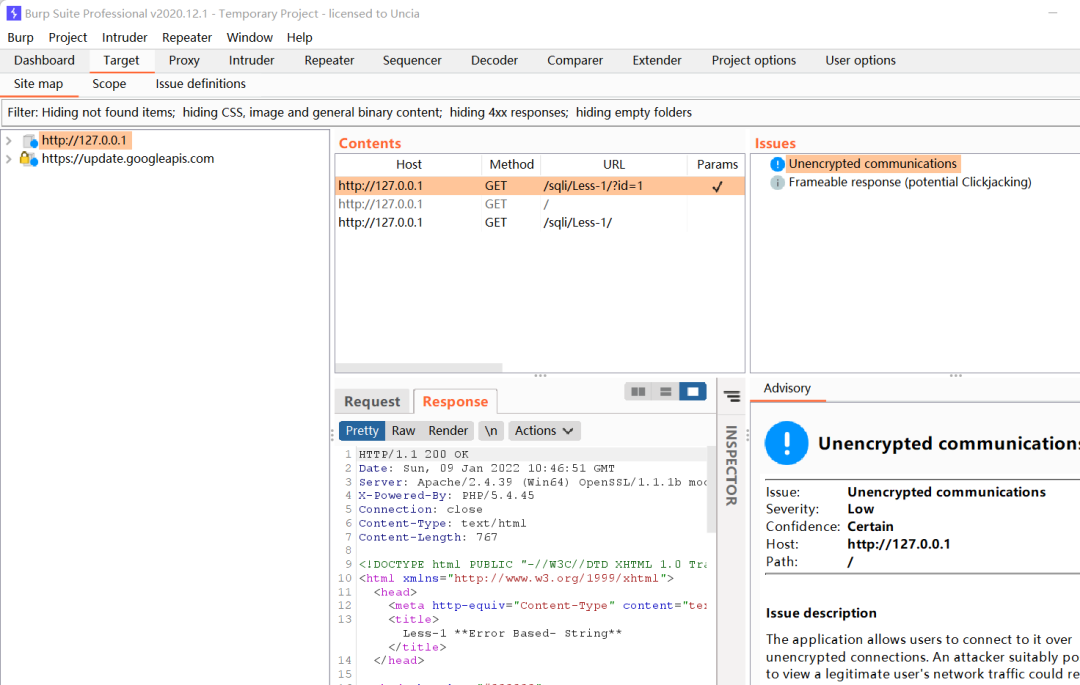This screenshot has width=1080, height=685.
Task: Select http://127.0.0.1 in the site map tree
Action: (x=84, y=140)
